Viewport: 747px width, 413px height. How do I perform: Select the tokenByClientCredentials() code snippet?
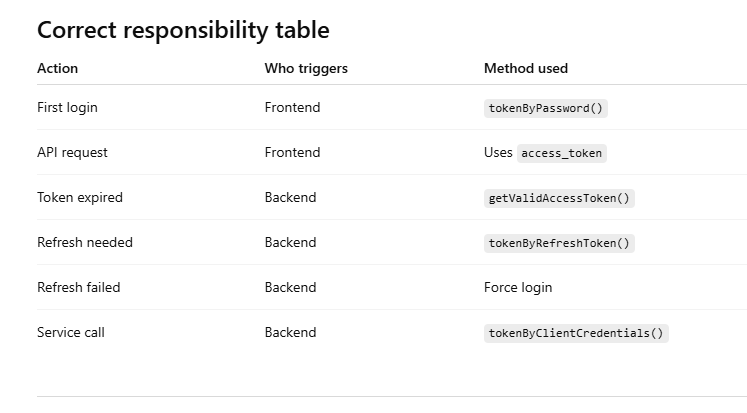(576, 333)
